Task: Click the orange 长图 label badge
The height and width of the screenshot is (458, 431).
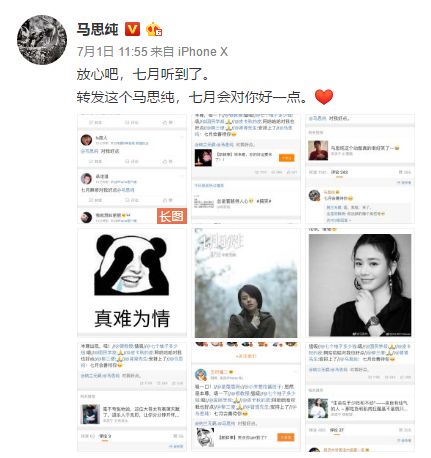Action: [172, 216]
